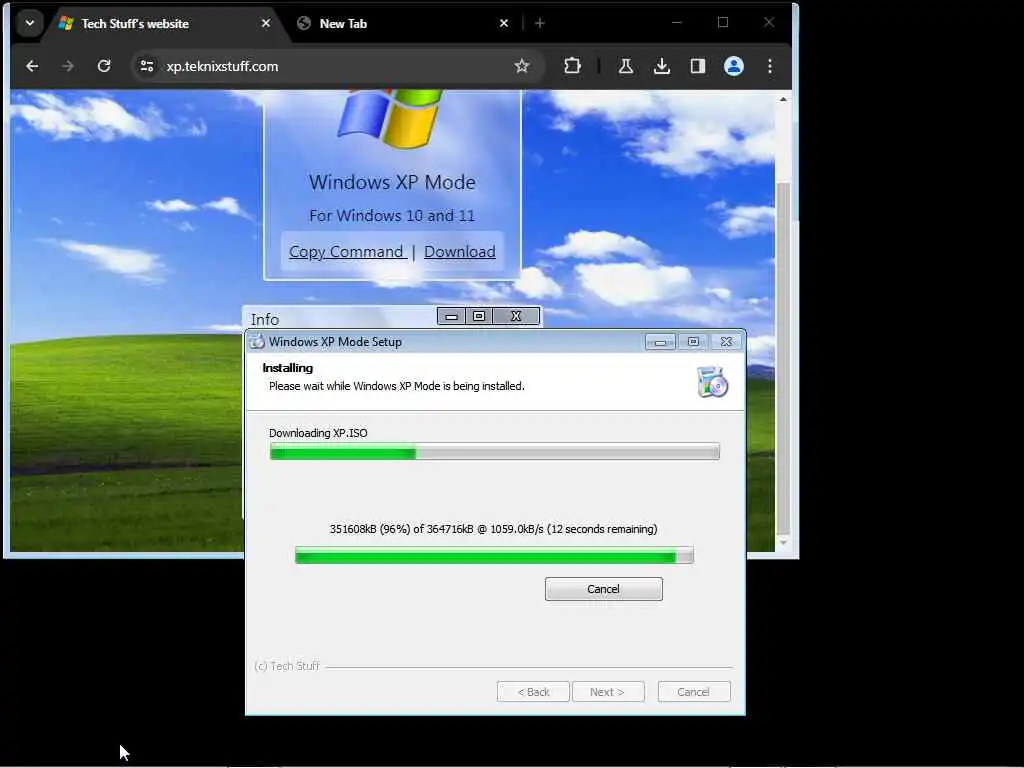Go back in browser history
1024x768 pixels.
coord(32,66)
